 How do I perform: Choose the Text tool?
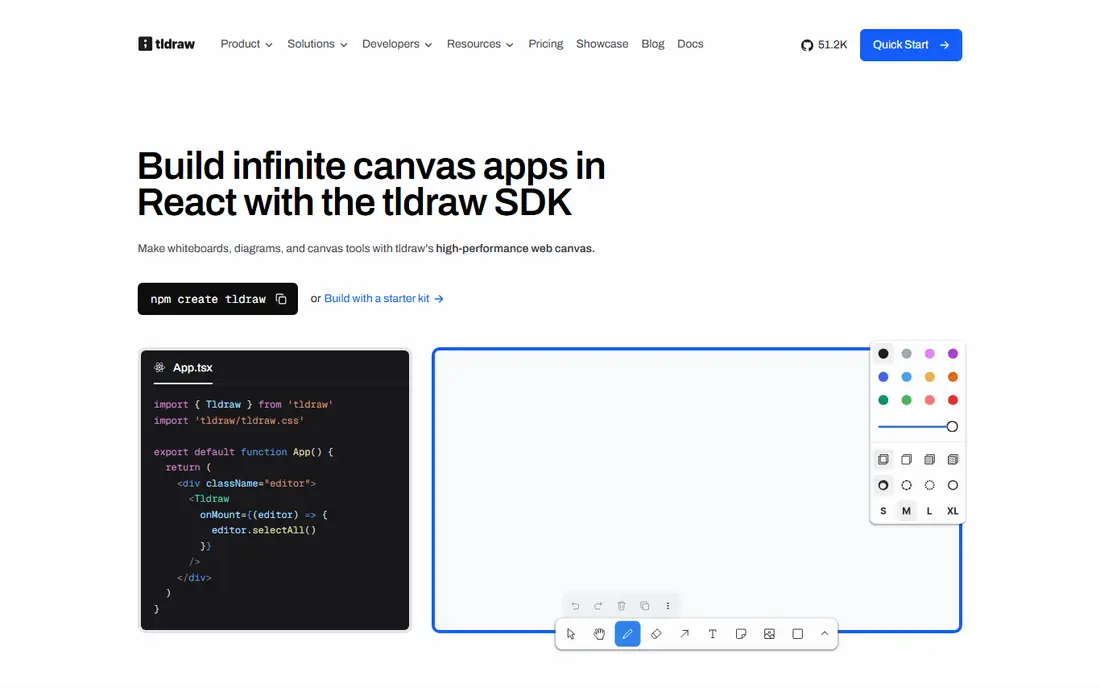tap(713, 634)
